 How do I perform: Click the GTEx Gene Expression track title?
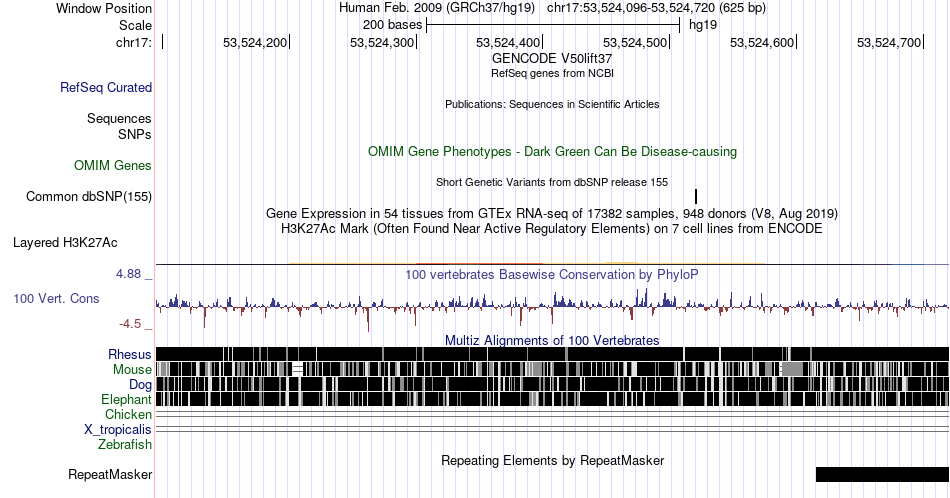pos(552,213)
